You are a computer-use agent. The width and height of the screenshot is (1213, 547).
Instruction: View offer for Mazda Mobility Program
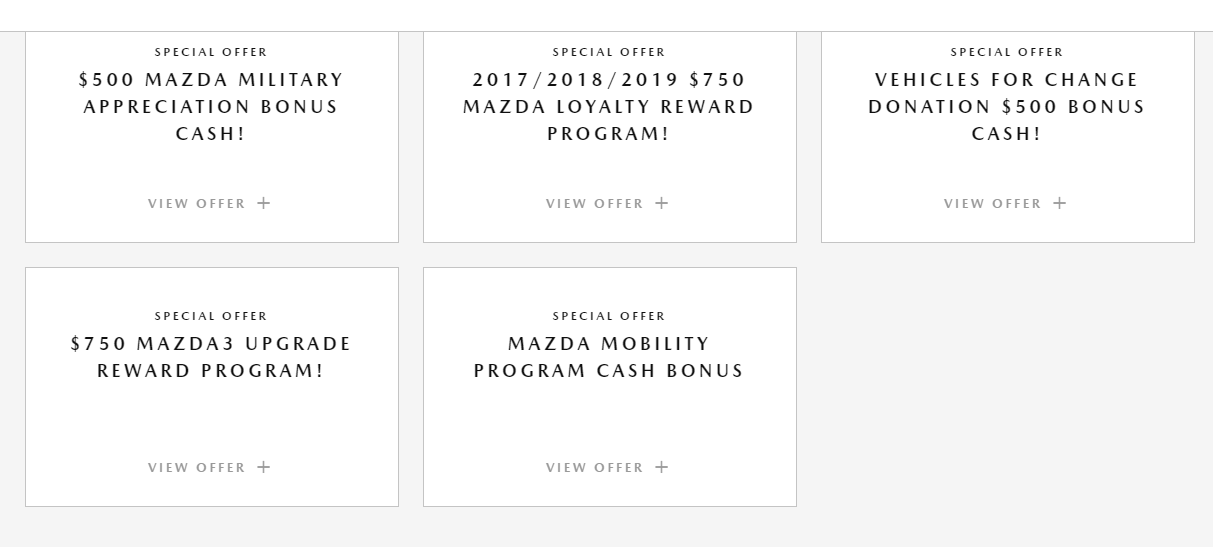595,467
